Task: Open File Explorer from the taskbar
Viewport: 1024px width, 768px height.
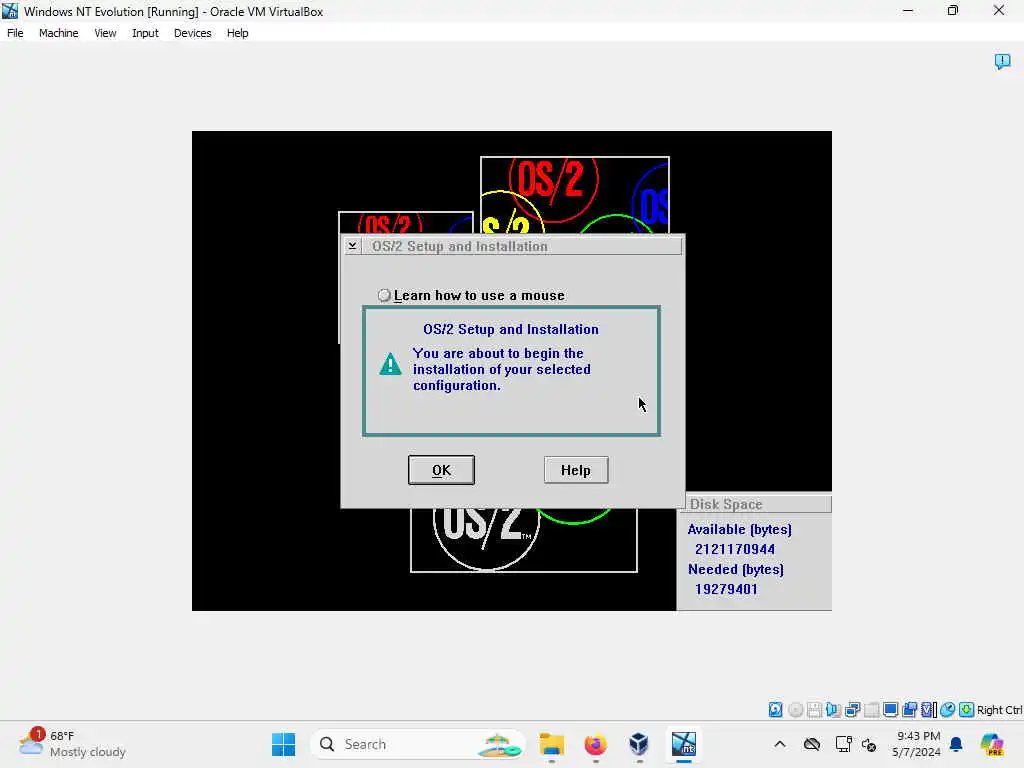Action: pyautogui.click(x=552, y=744)
